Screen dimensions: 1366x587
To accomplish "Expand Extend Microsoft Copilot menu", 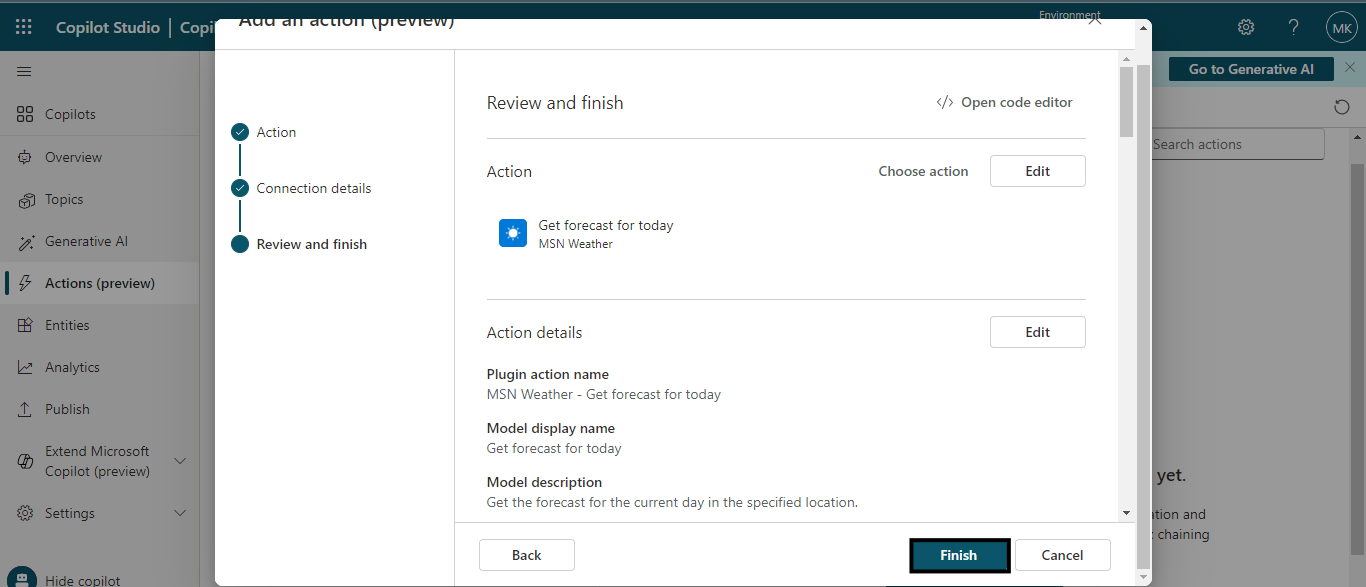I will [x=180, y=461].
